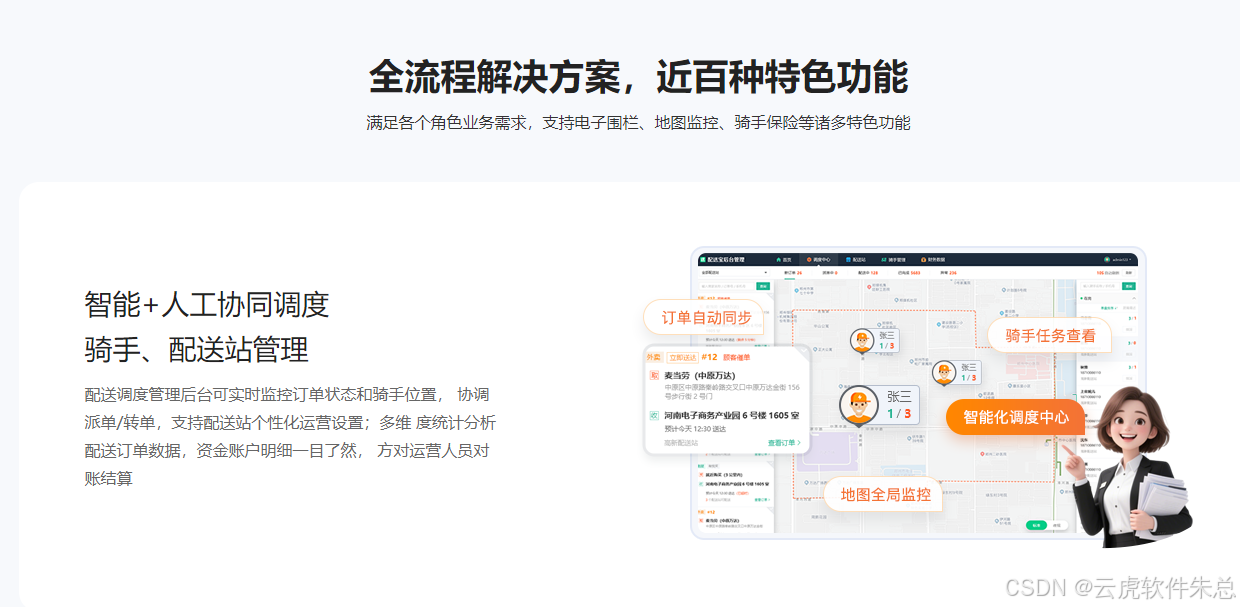Click the green map mode toggle at bottom
Viewport: 1240px width, 607px height.
(x=1037, y=524)
